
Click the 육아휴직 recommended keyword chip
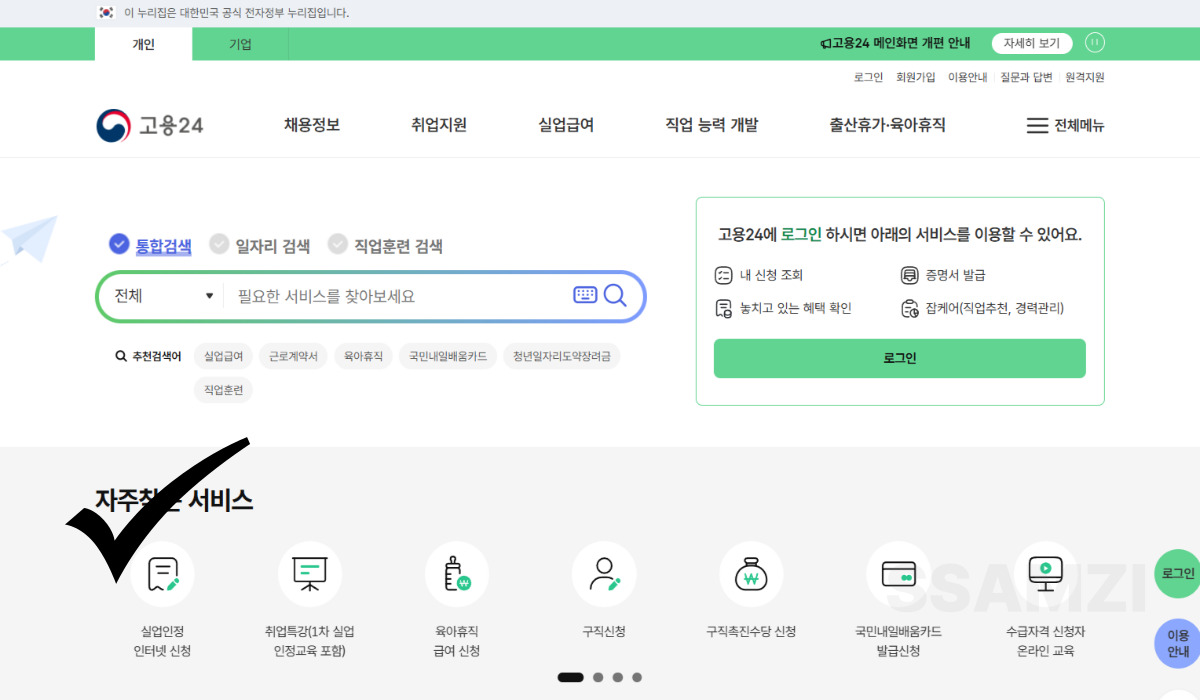click(x=363, y=356)
